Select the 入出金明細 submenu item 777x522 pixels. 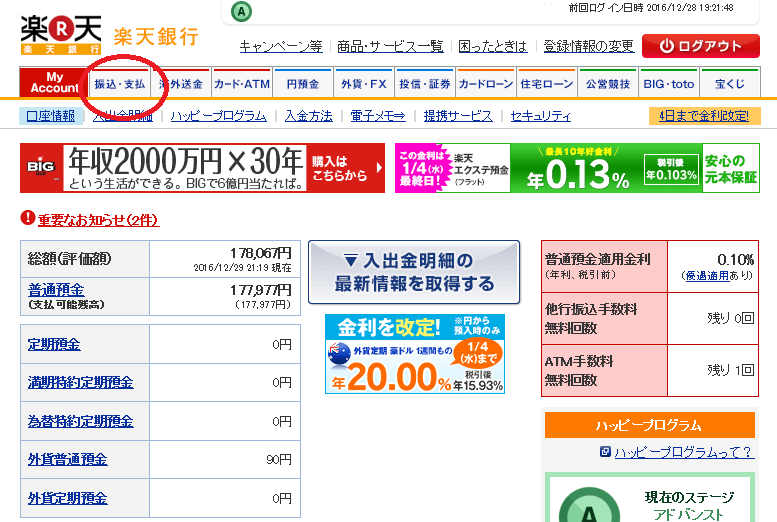click(122, 116)
